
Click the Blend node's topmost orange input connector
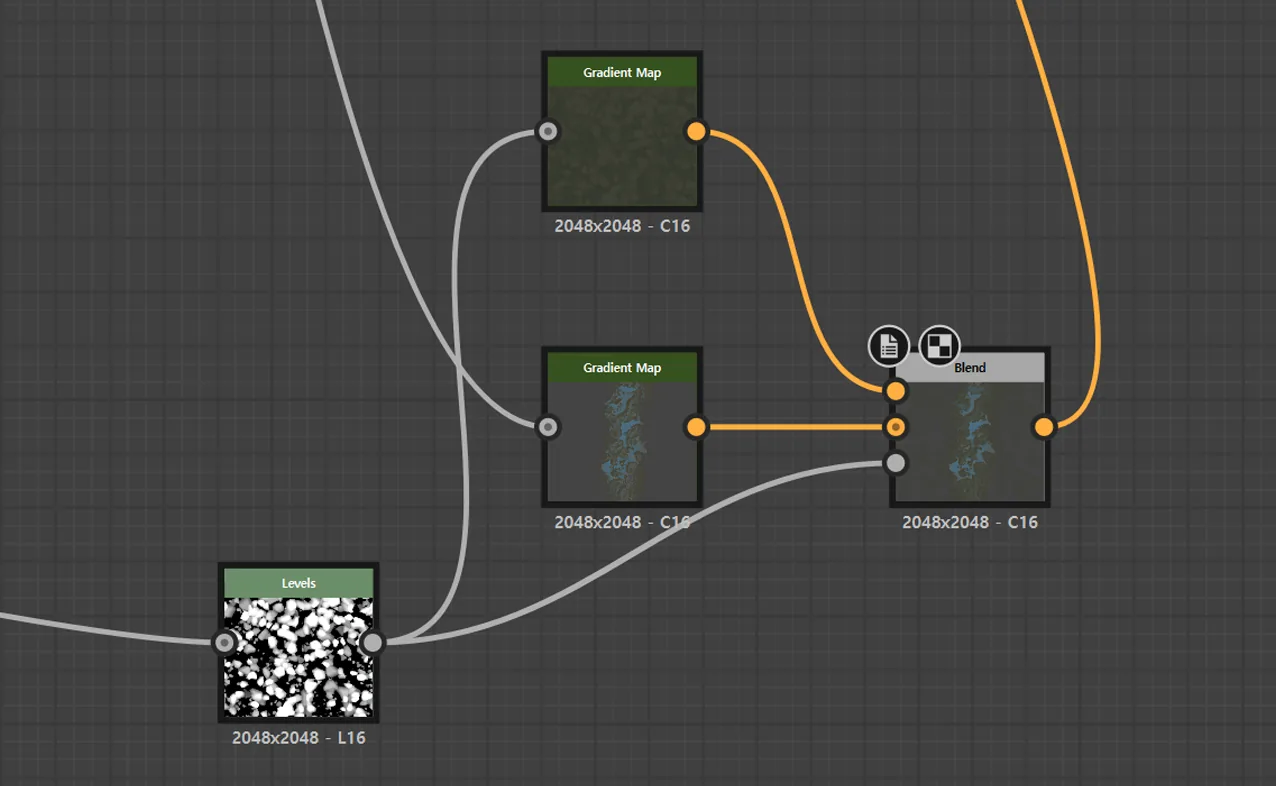tap(896, 391)
